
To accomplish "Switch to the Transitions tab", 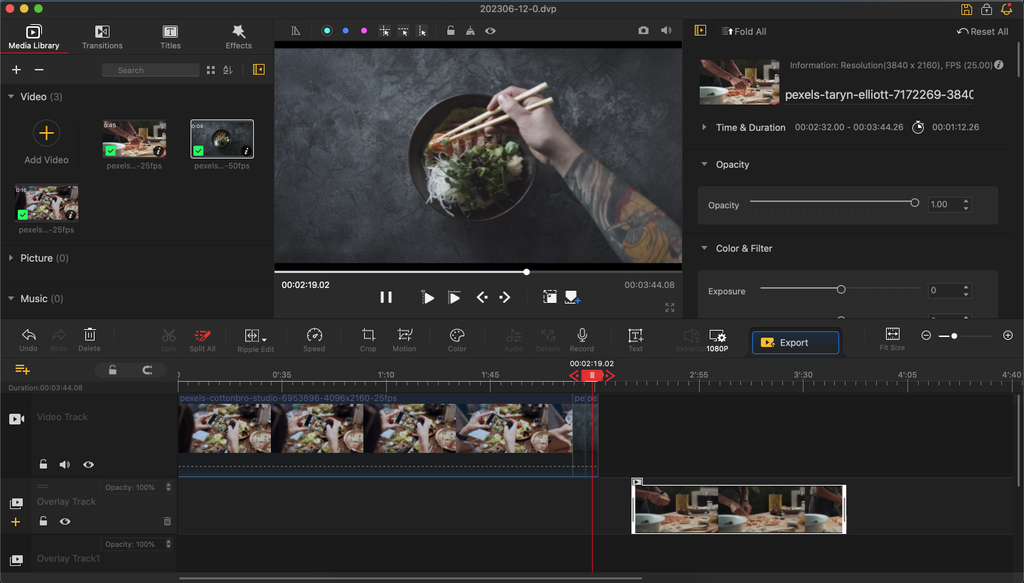I will click(102, 37).
